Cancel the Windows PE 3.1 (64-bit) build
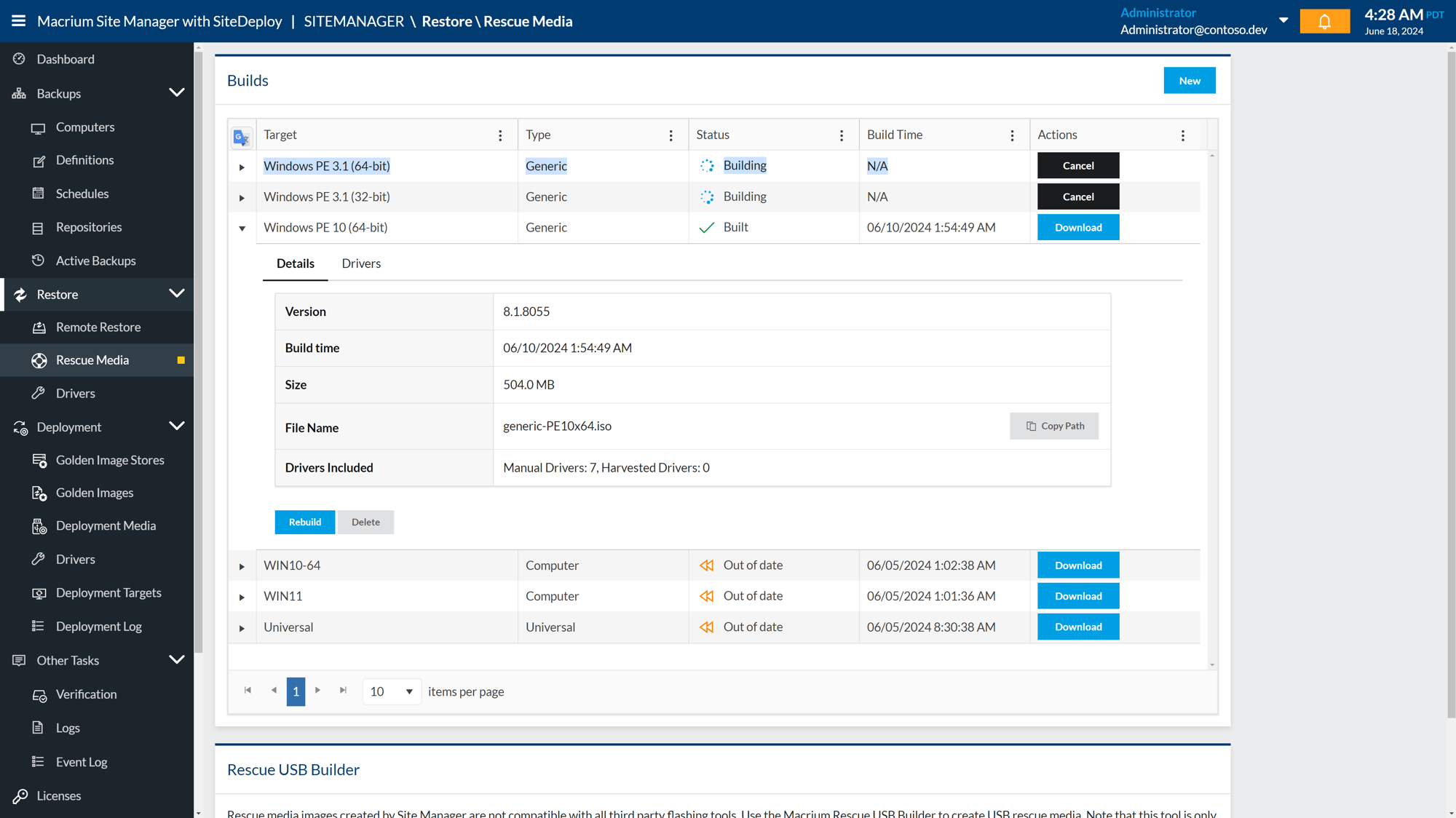The width and height of the screenshot is (1456, 818). coord(1078,166)
